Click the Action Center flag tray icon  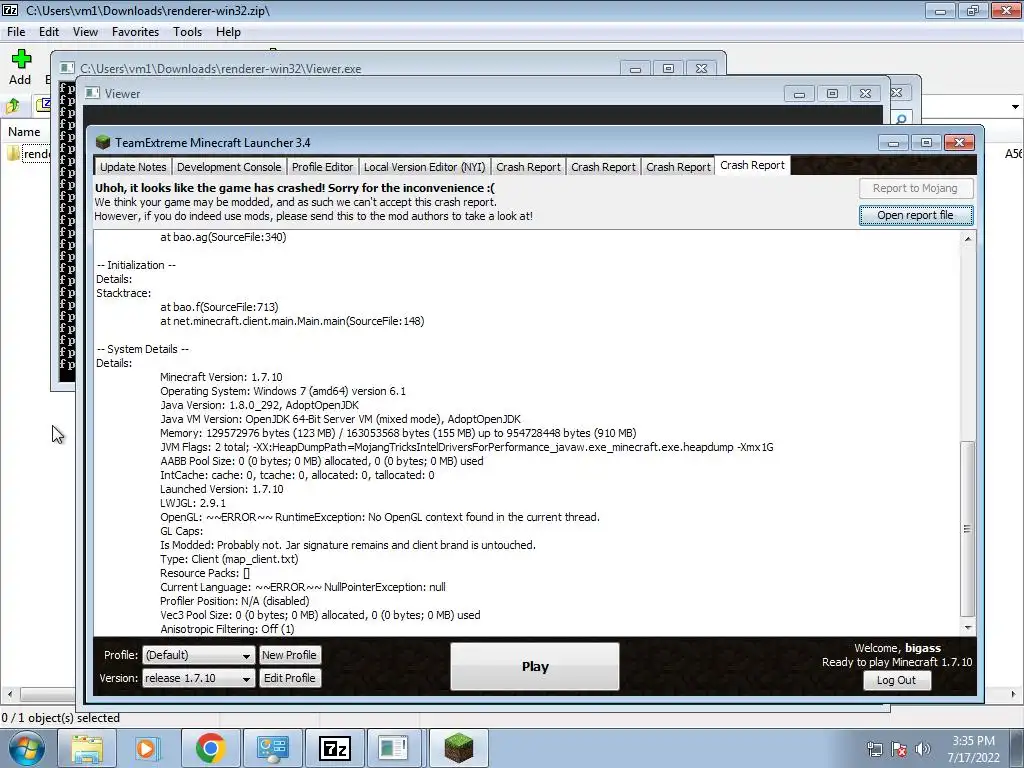[899, 749]
